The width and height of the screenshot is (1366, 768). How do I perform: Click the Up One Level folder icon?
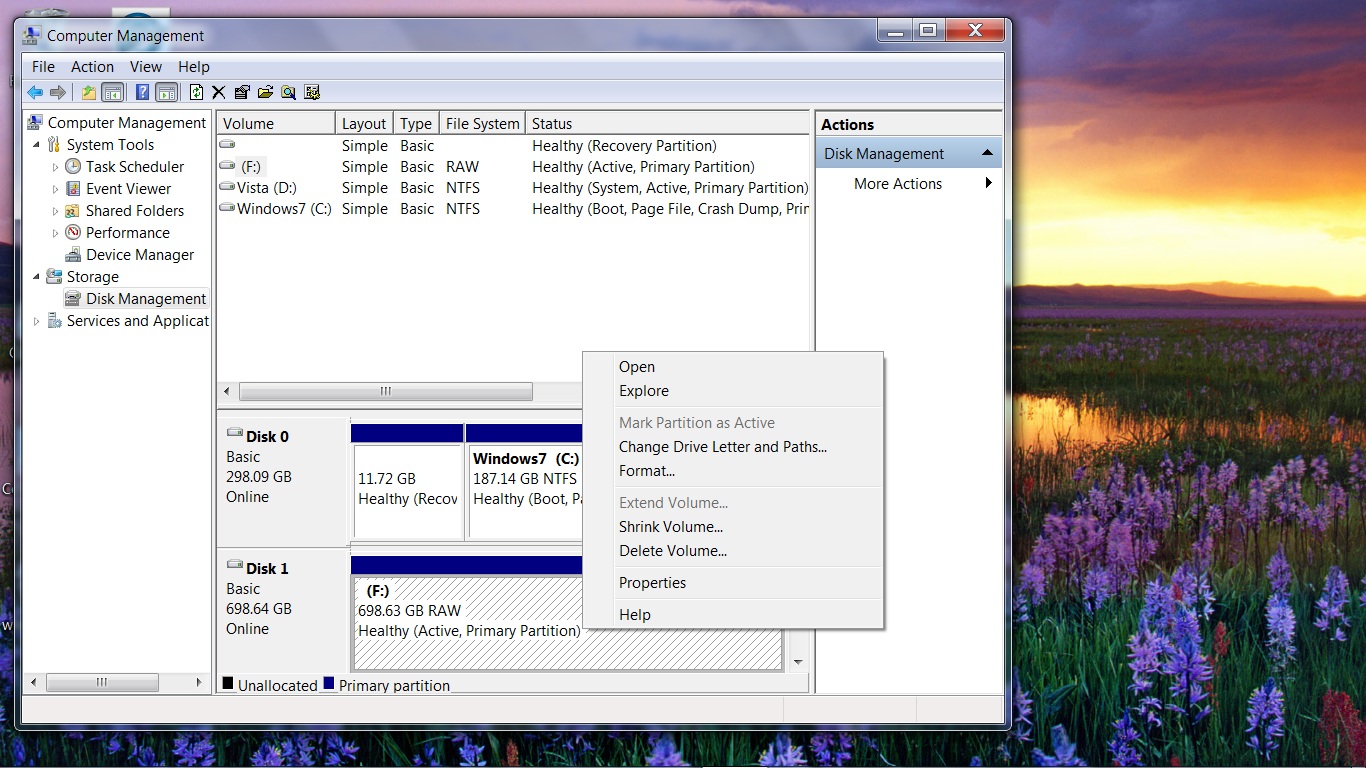[89, 93]
